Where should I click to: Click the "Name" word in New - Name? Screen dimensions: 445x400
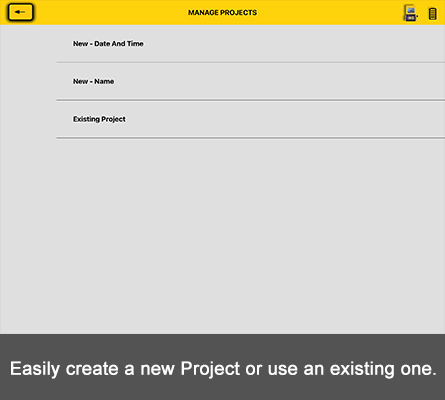104,81
